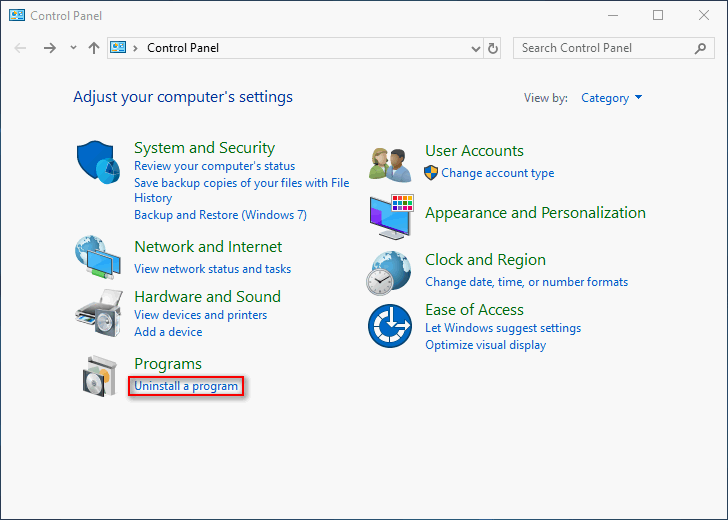Open Network and Internet category
Screen dimensions: 728x520
coord(208,247)
